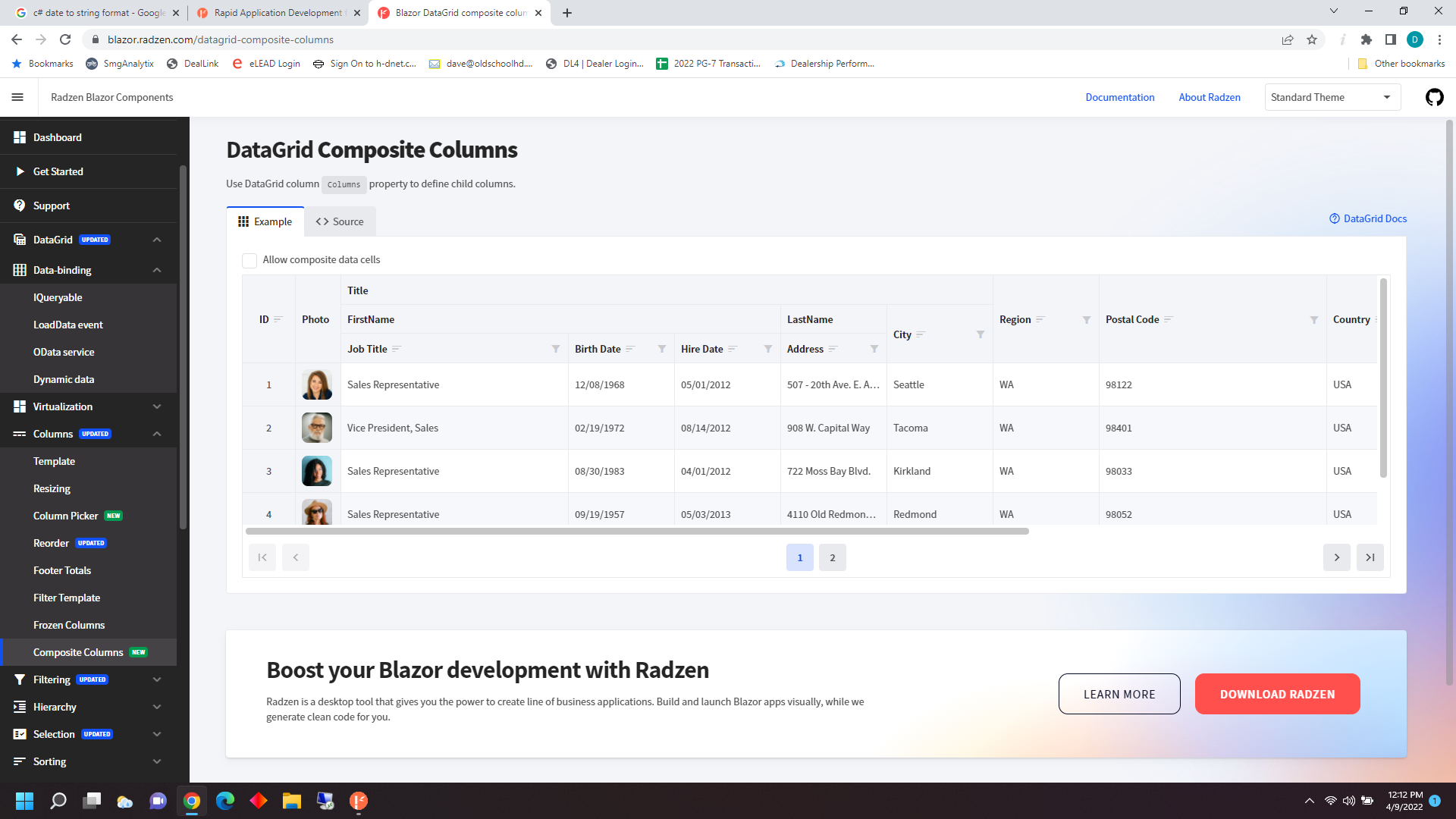Click the photo of employee 2
The image size is (1456, 819).
point(317,428)
